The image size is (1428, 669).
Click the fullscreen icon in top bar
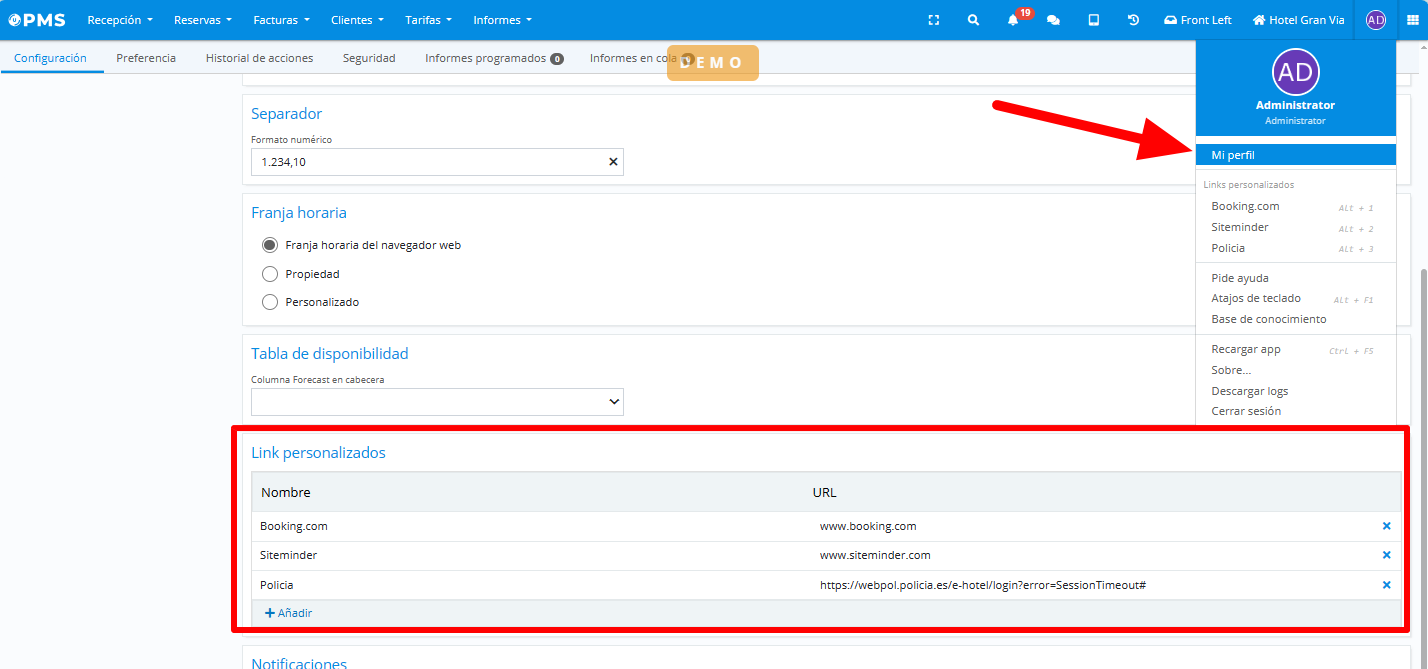(934, 20)
